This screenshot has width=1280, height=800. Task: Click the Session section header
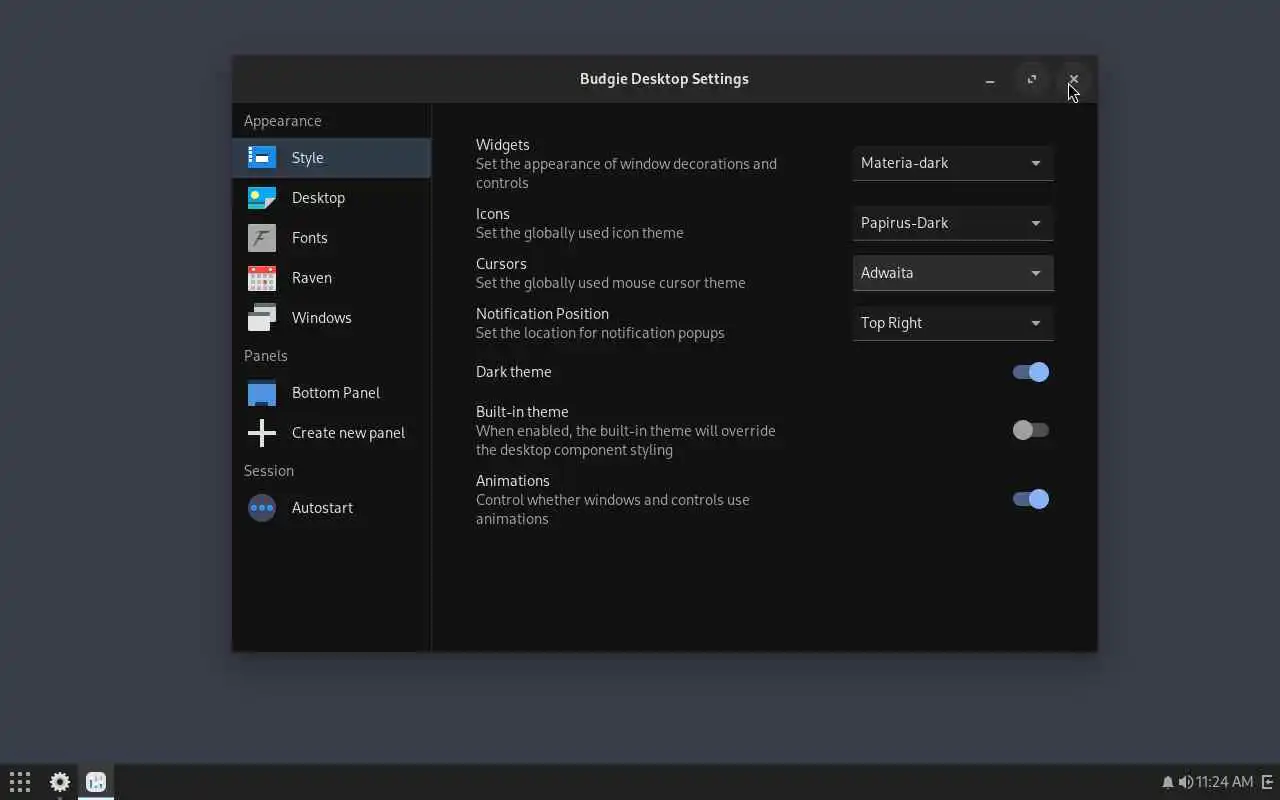(x=269, y=471)
